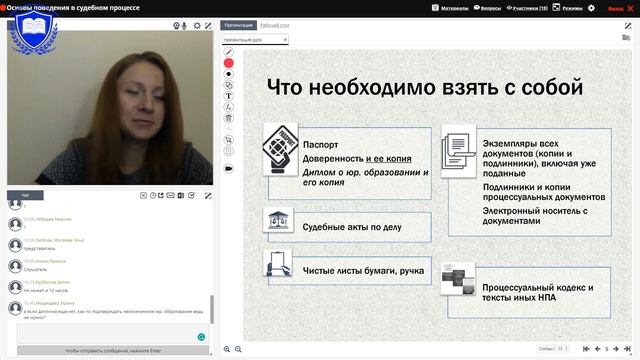Click the chat scrollbar thumb
Screen dimensions: 640x360
[211, 309]
